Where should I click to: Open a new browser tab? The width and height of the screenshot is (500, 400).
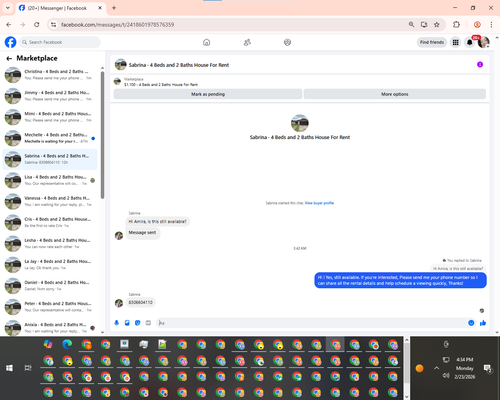[114, 8]
